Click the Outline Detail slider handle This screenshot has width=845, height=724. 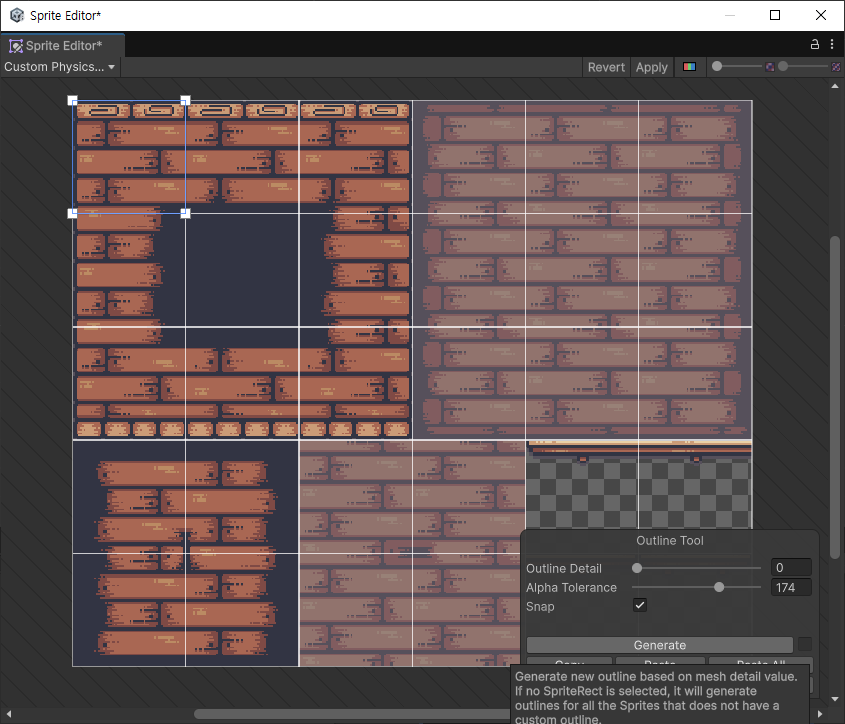637,568
